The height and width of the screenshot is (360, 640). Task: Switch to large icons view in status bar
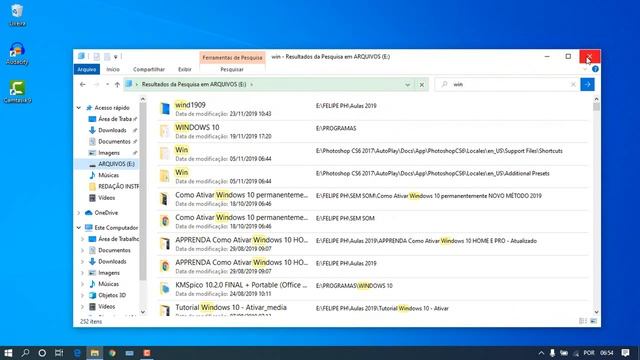click(x=593, y=322)
